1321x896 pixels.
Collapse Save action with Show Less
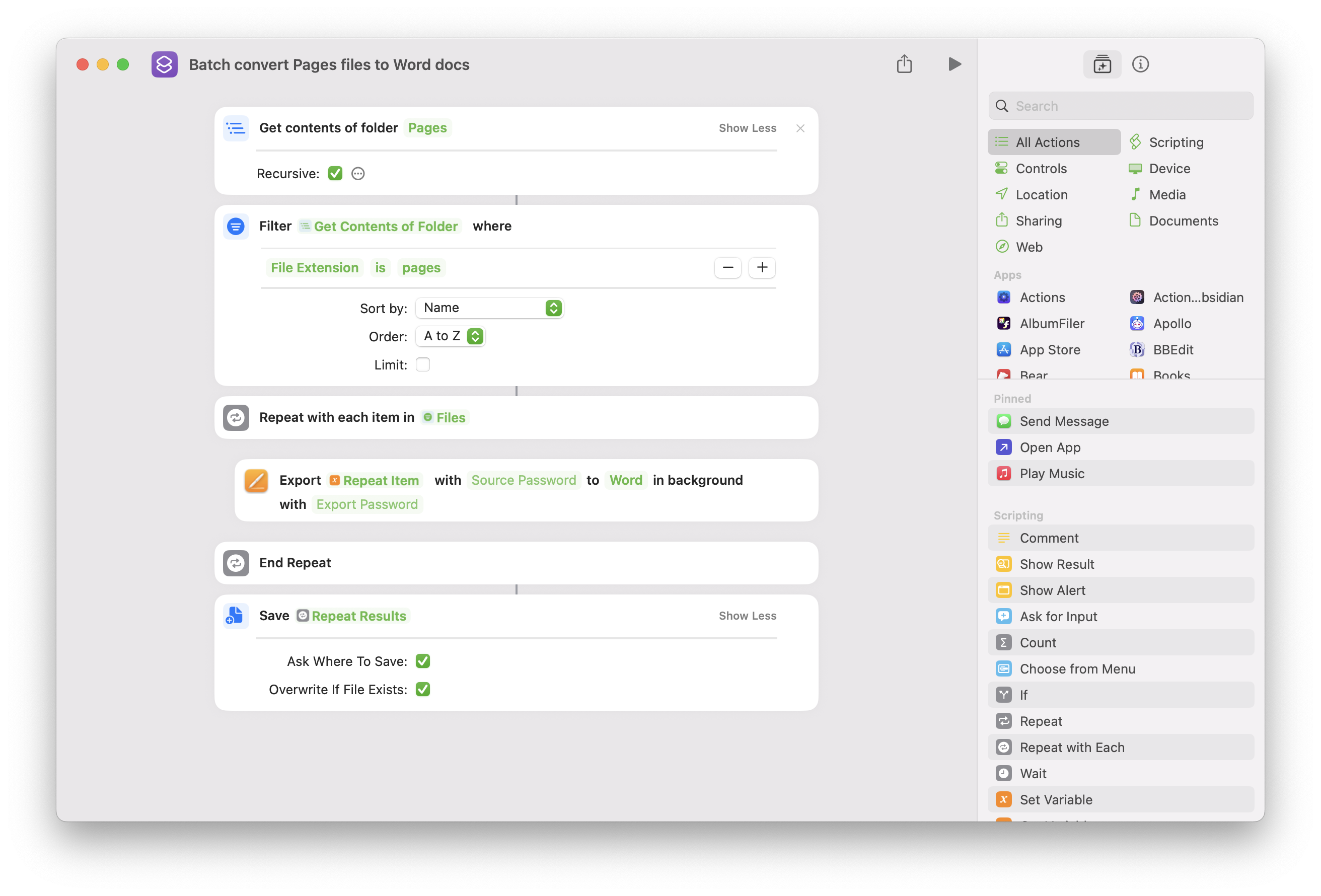pyautogui.click(x=747, y=616)
